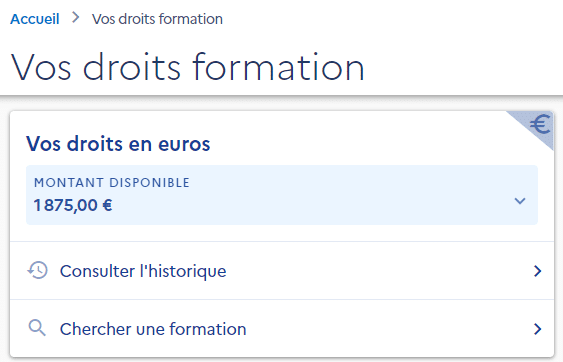Image resolution: width=563 pixels, height=362 pixels.
Task: Select the 'Vos droits en euros' heading
Action: [118, 144]
